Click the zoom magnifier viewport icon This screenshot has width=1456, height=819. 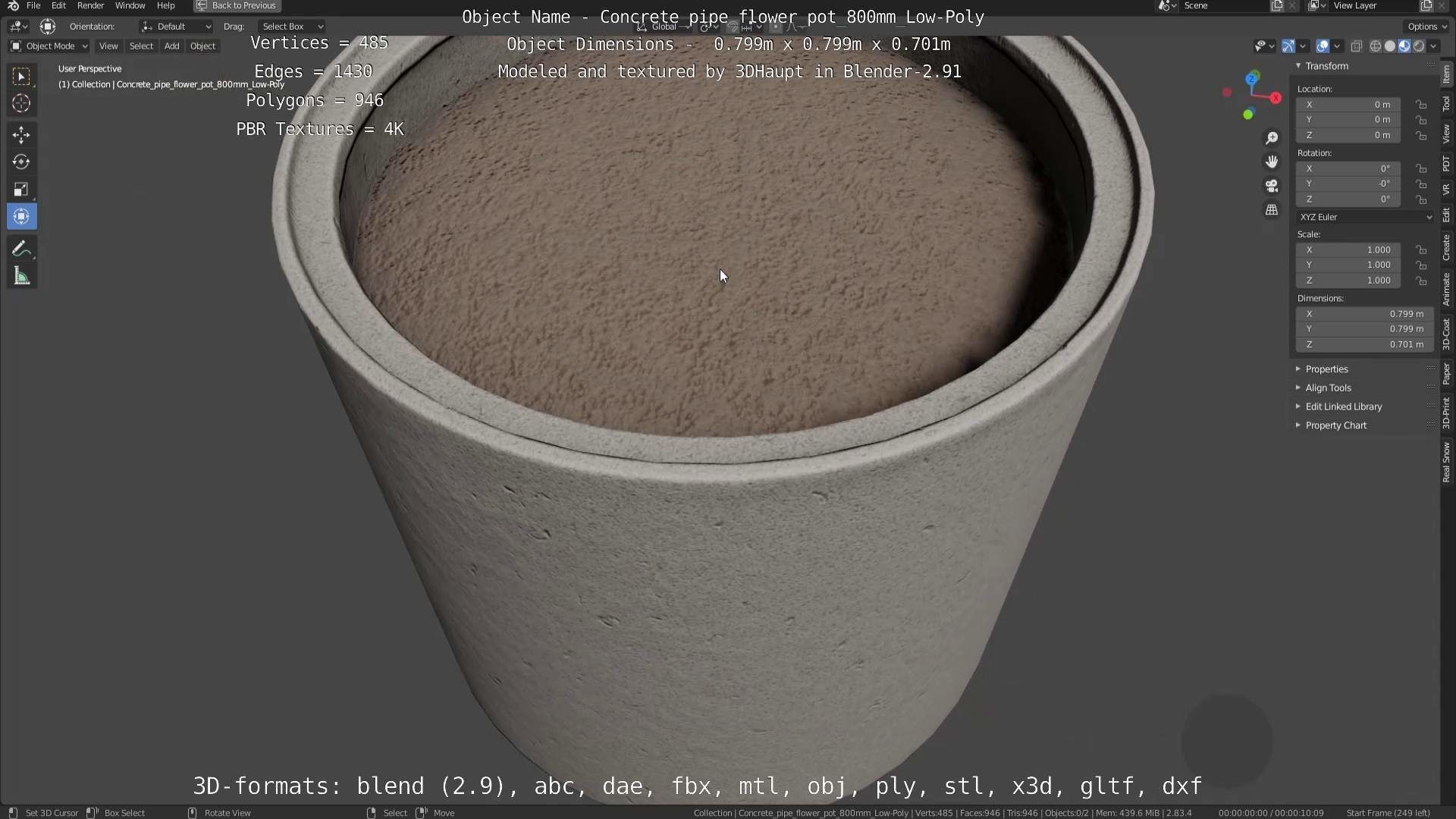click(1272, 138)
